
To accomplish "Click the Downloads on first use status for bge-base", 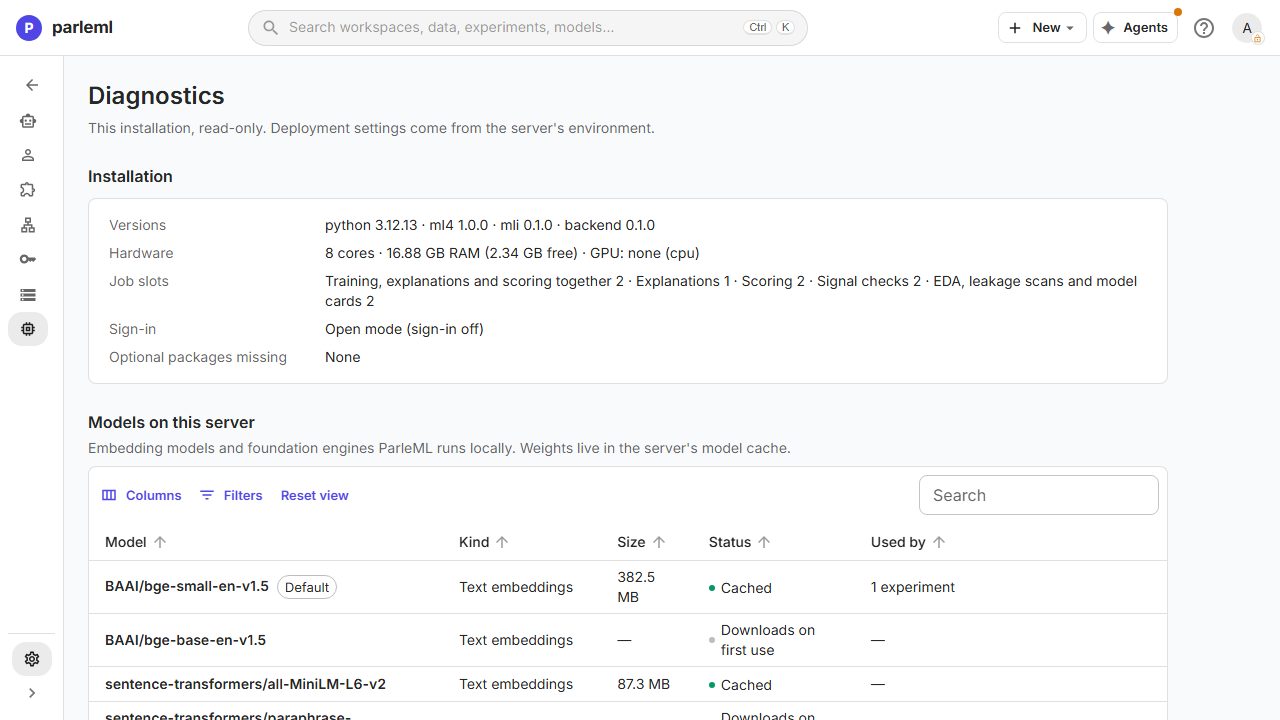I will [767, 640].
